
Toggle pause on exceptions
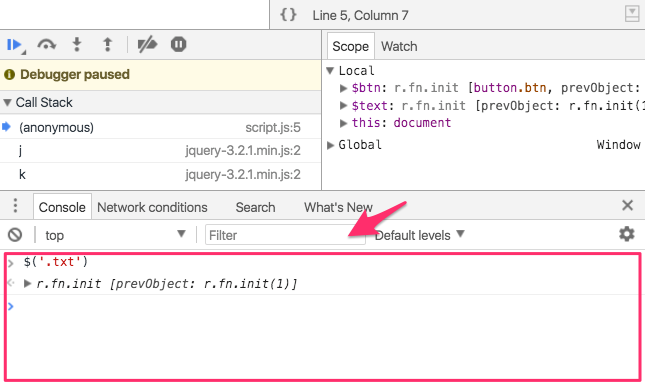(x=178, y=44)
